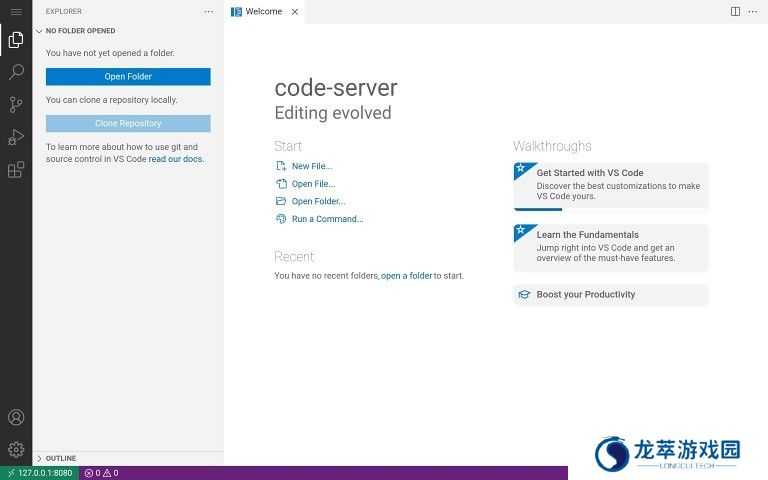Click the New File... link
The image size is (768, 480).
[311, 166]
